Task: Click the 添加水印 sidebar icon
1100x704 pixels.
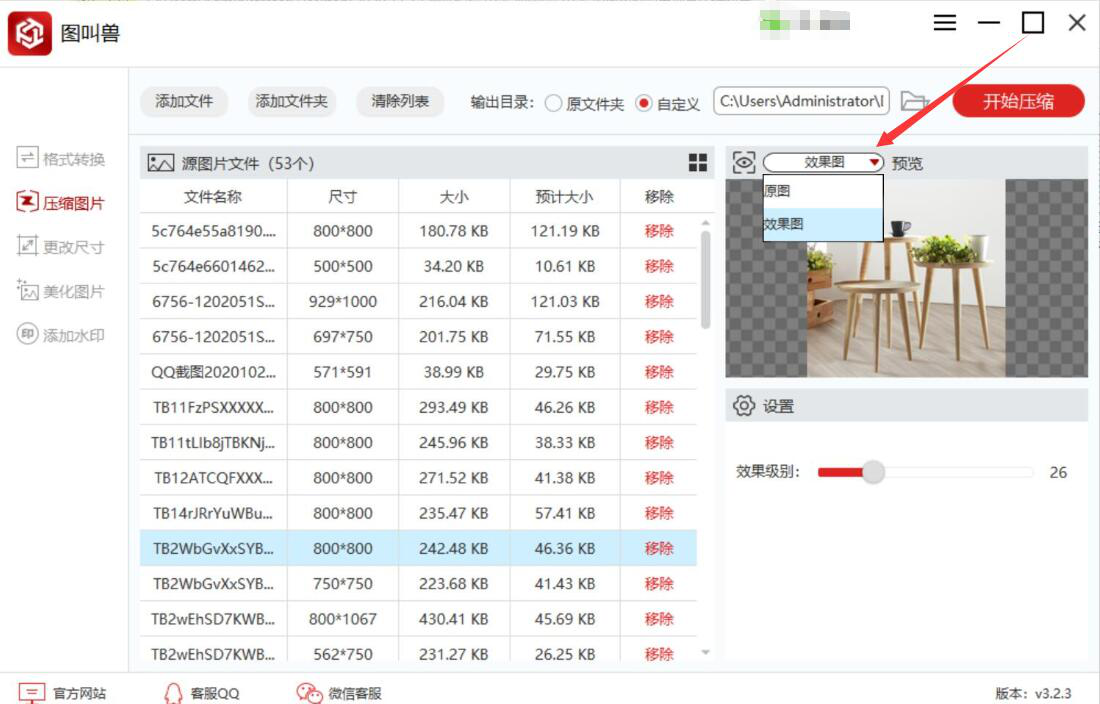Action: click(27, 334)
